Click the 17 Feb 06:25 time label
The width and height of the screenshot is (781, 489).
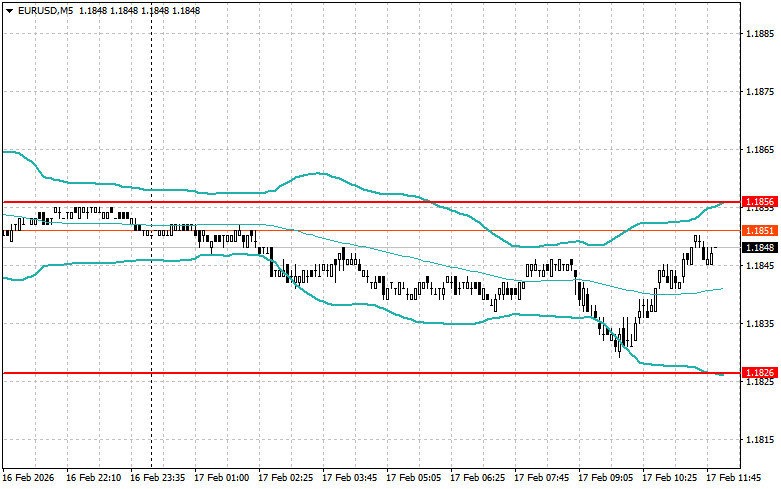[x=477, y=478]
